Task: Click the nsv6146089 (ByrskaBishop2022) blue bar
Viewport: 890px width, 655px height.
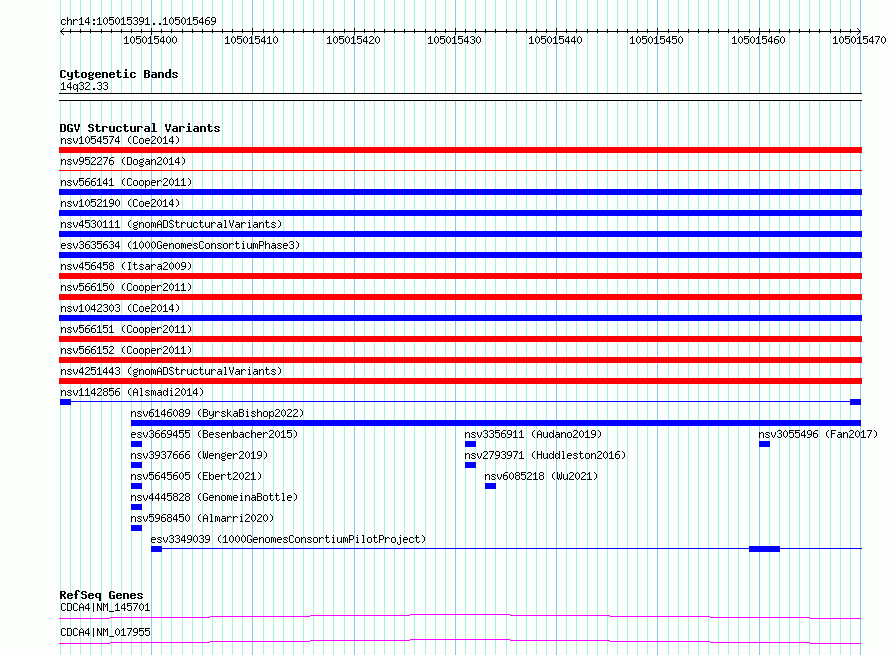Action: tap(496, 423)
